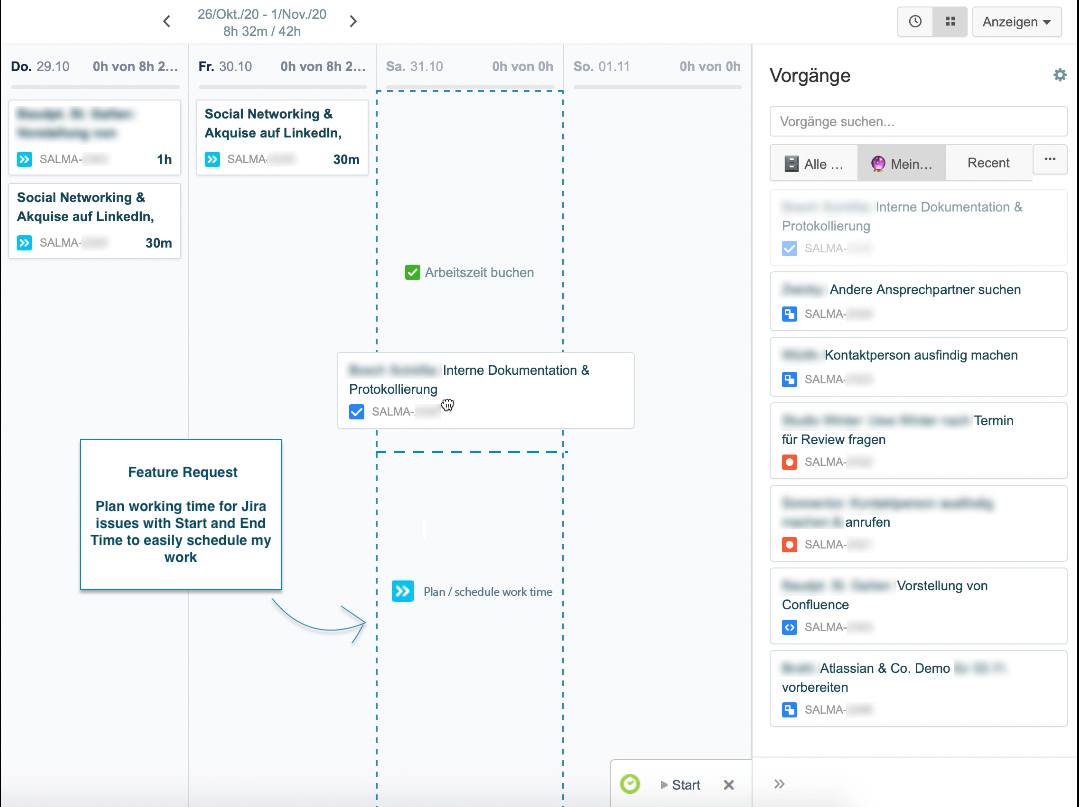Select the Alle filter tab

coord(814,163)
